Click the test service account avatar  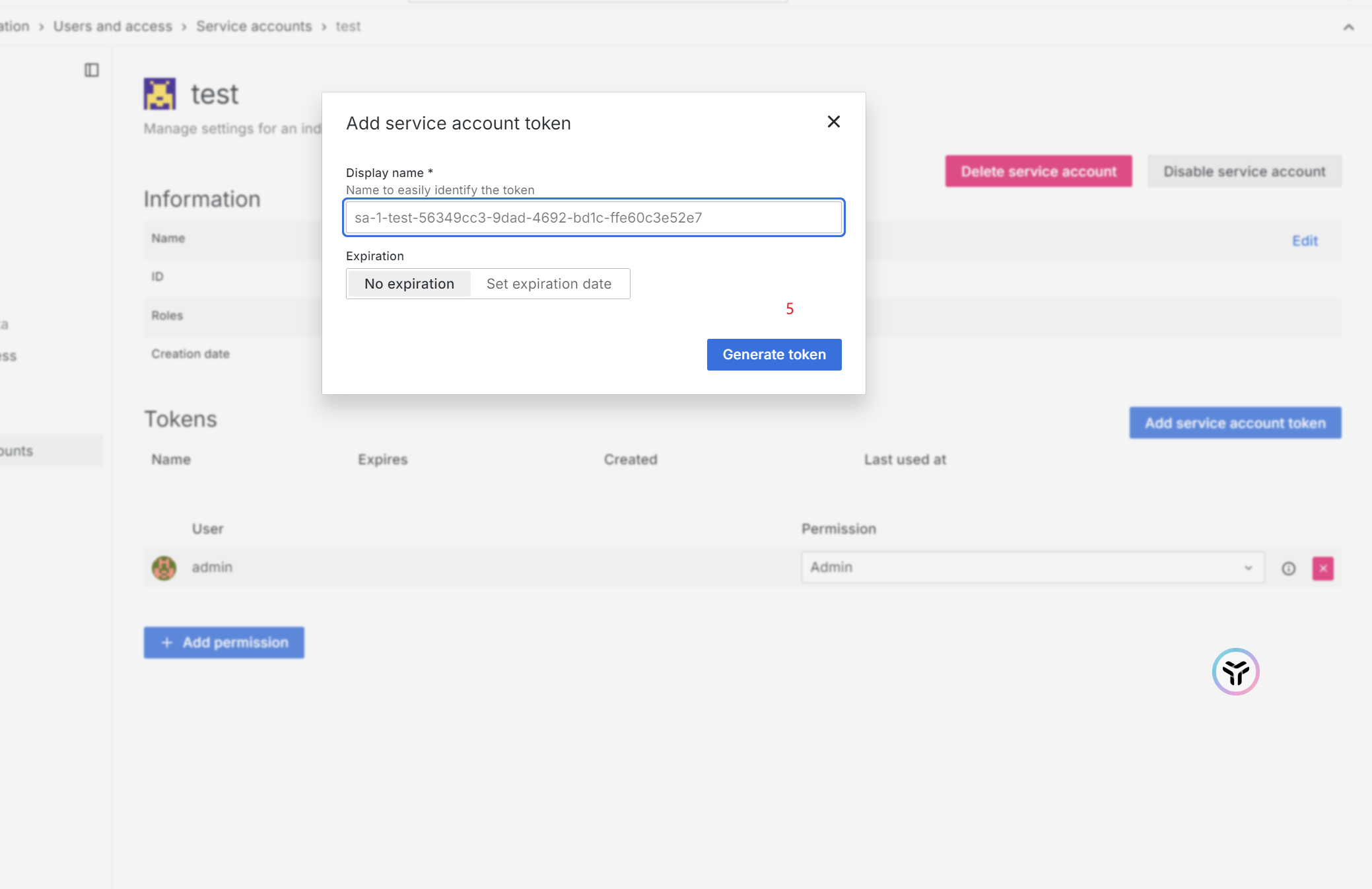(x=160, y=94)
